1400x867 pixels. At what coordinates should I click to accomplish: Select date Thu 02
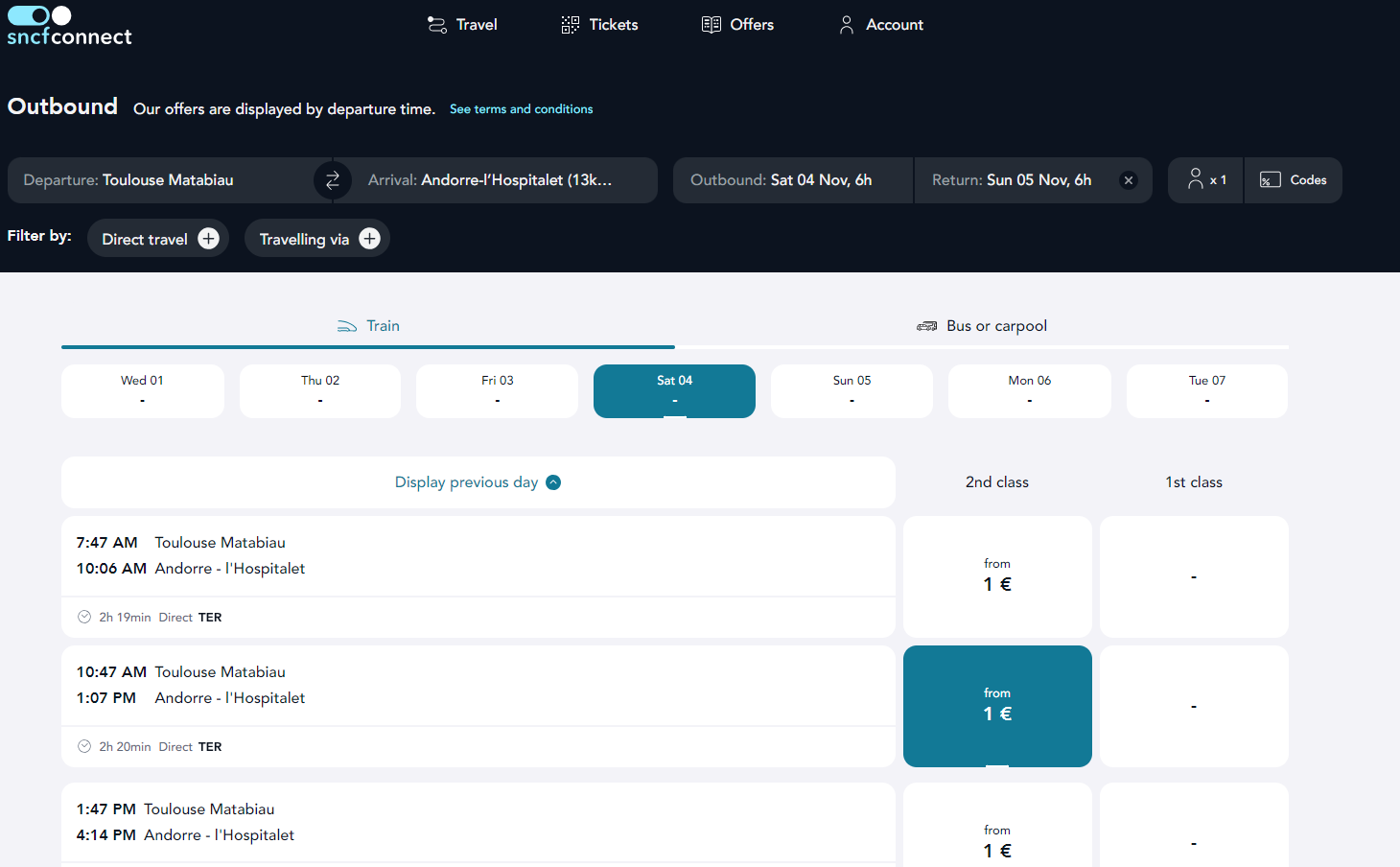[x=320, y=391]
